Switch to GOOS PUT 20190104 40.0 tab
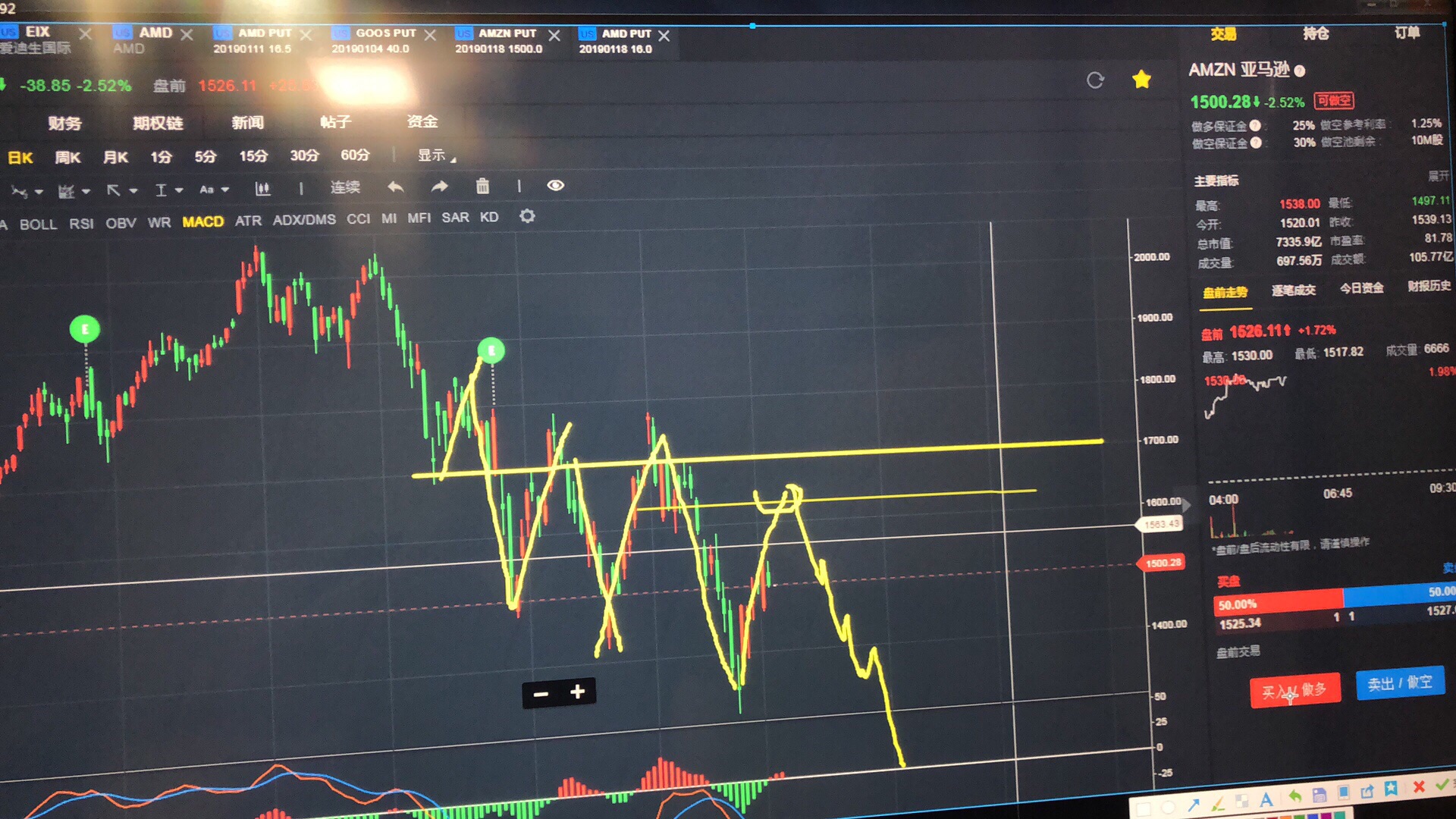Screen dimensions: 1456x819 (x=375, y=41)
